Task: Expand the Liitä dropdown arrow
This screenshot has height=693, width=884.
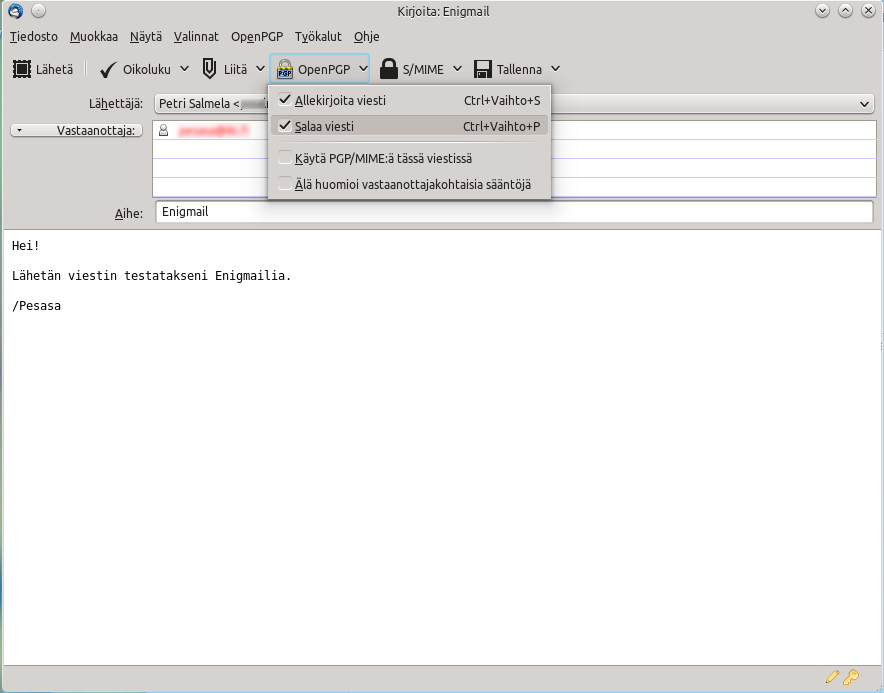Action: [x=260, y=69]
